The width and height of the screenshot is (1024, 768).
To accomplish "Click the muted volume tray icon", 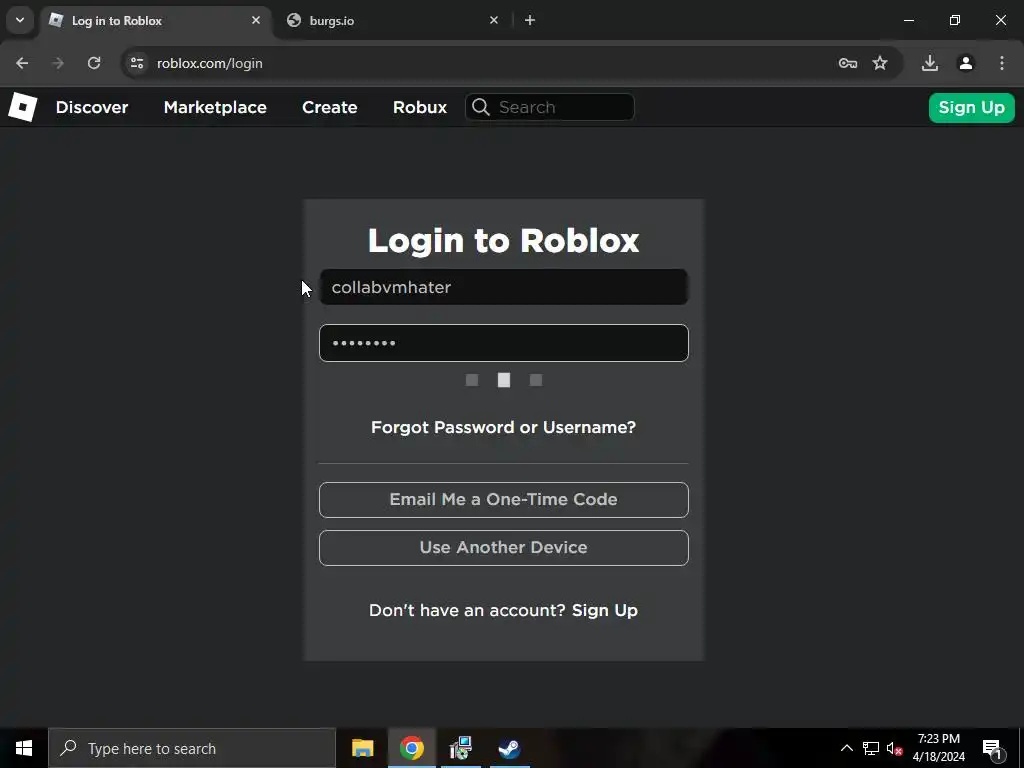I will click(x=894, y=748).
